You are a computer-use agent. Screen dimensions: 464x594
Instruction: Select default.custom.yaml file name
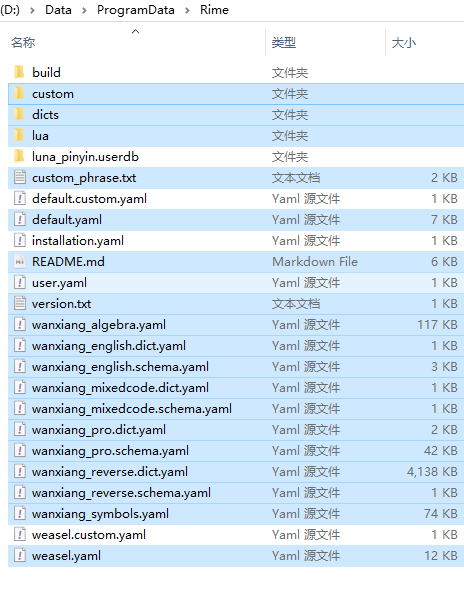[89, 199]
